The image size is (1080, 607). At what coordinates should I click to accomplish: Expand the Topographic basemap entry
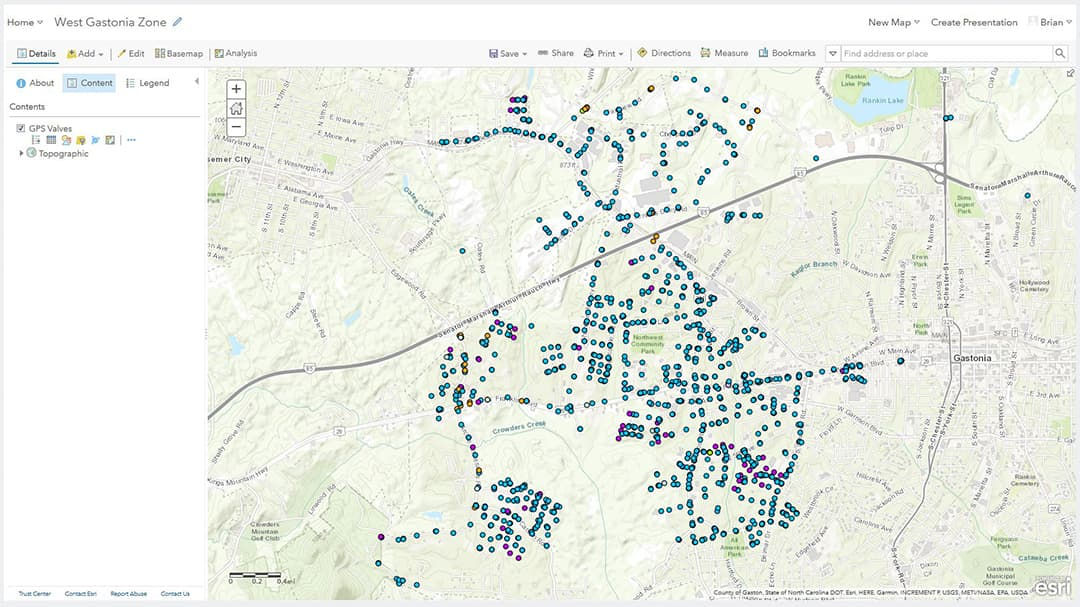pyautogui.click(x=22, y=153)
